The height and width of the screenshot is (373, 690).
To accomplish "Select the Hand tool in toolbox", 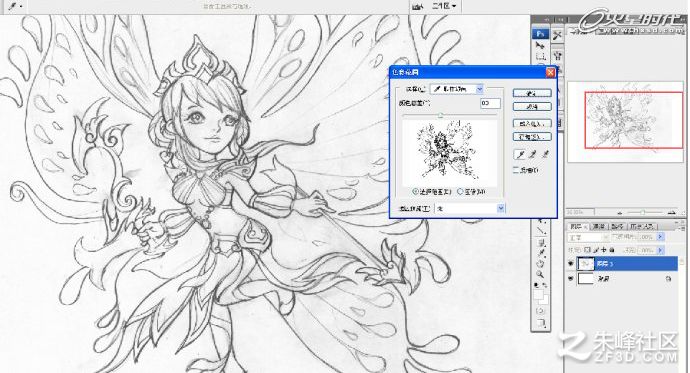I will (x=540, y=263).
